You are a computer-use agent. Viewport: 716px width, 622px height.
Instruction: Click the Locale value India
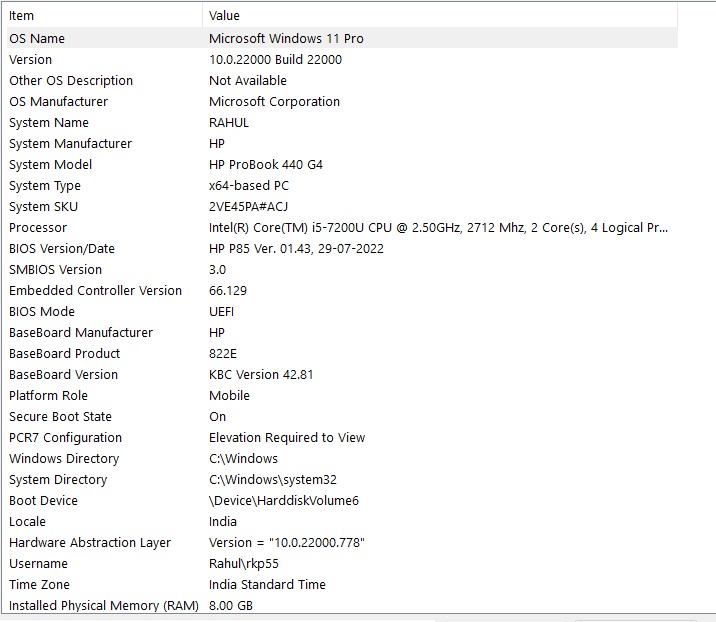pyautogui.click(x=223, y=522)
